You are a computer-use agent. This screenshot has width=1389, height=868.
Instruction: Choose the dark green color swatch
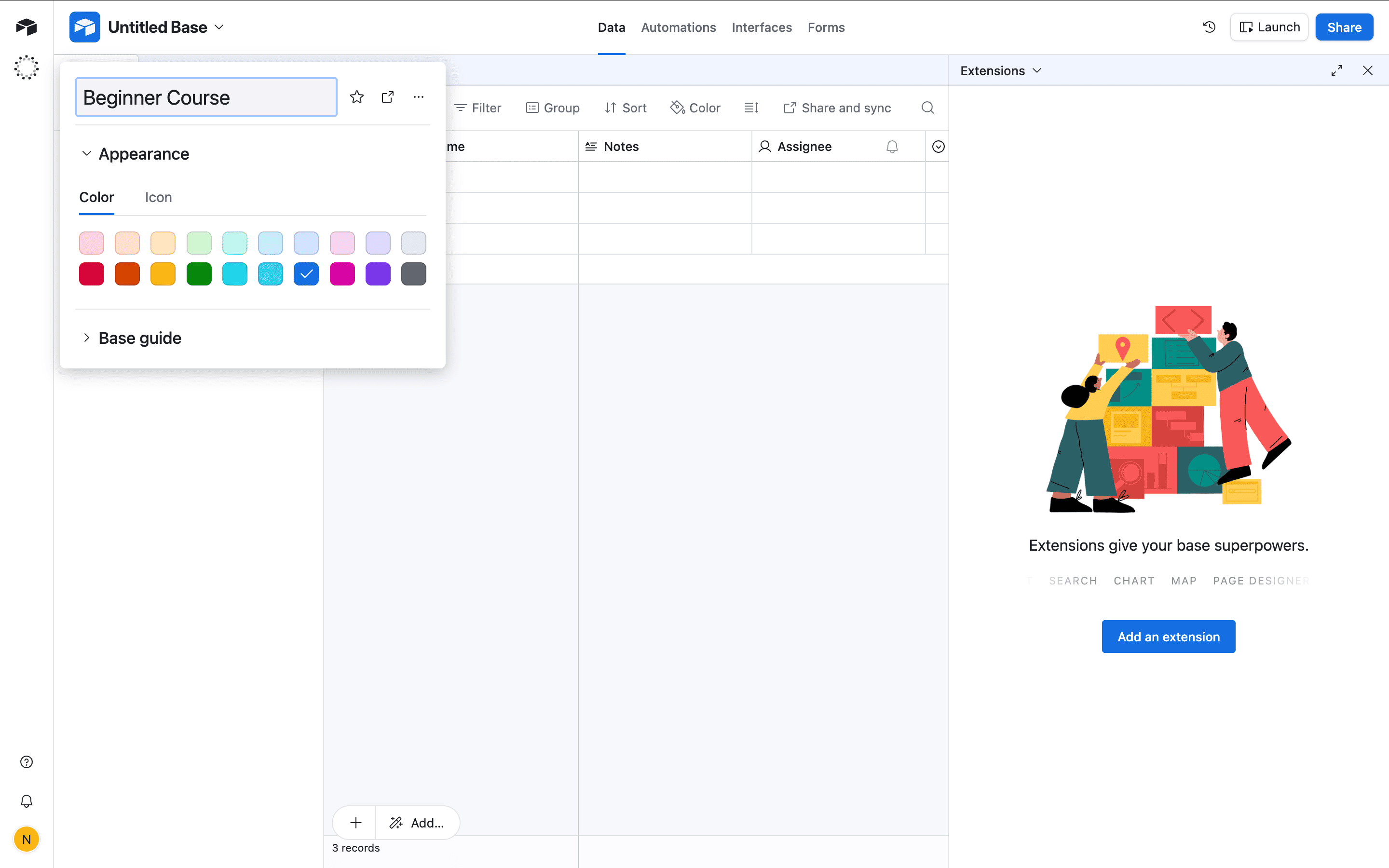point(199,274)
